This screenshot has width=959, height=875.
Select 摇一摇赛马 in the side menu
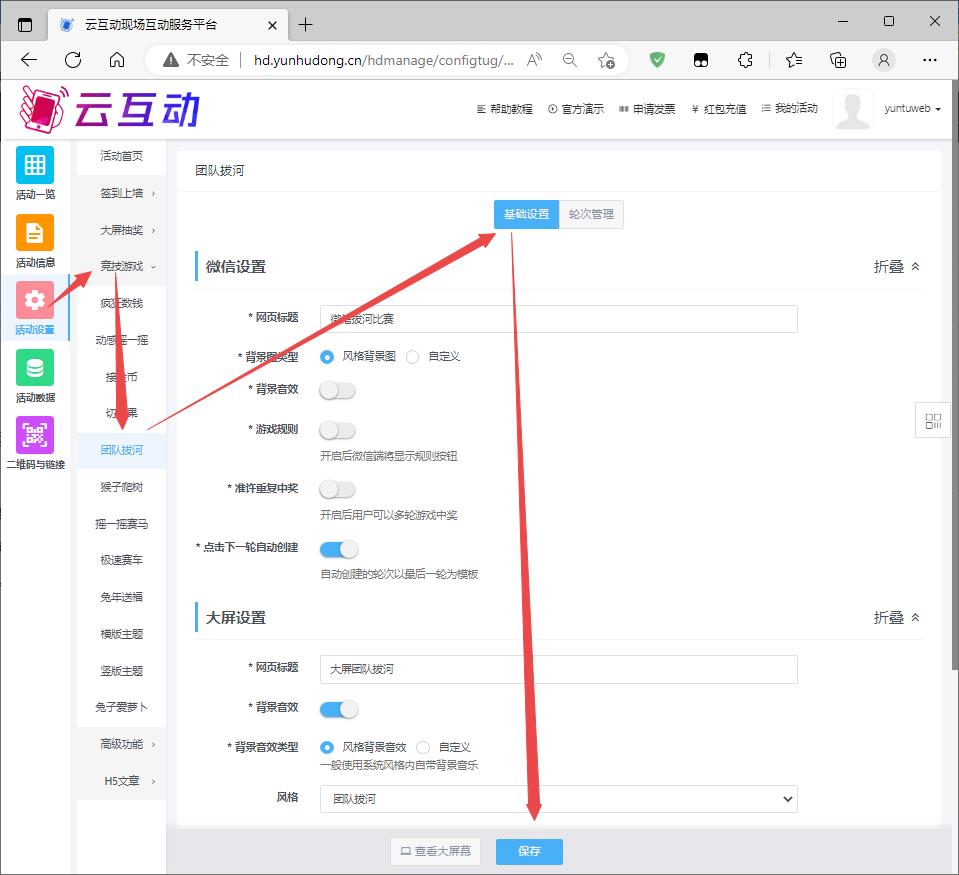121,524
